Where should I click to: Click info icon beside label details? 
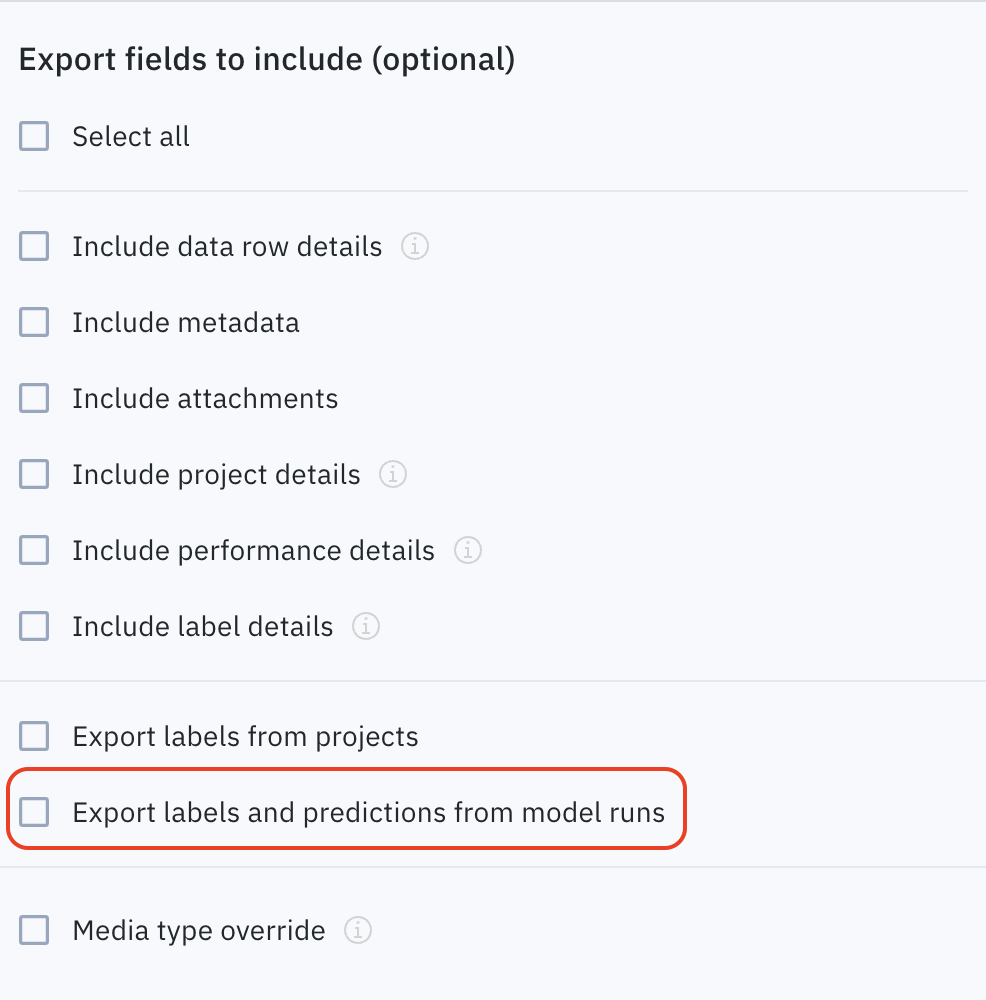(366, 626)
